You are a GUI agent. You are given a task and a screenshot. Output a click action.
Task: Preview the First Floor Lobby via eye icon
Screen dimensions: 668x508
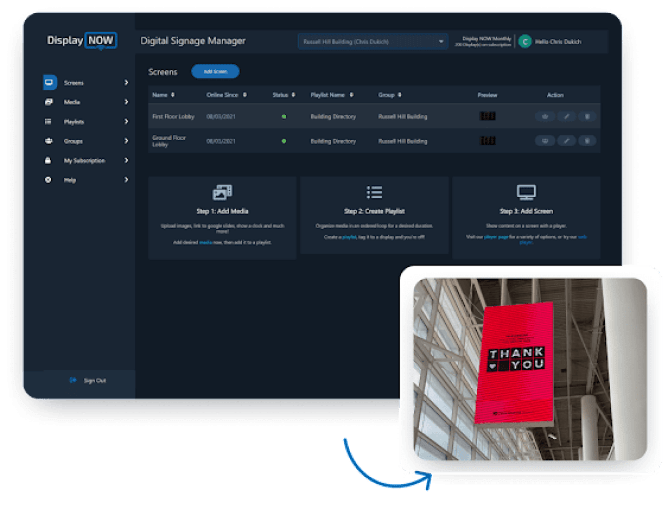click(545, 116)
